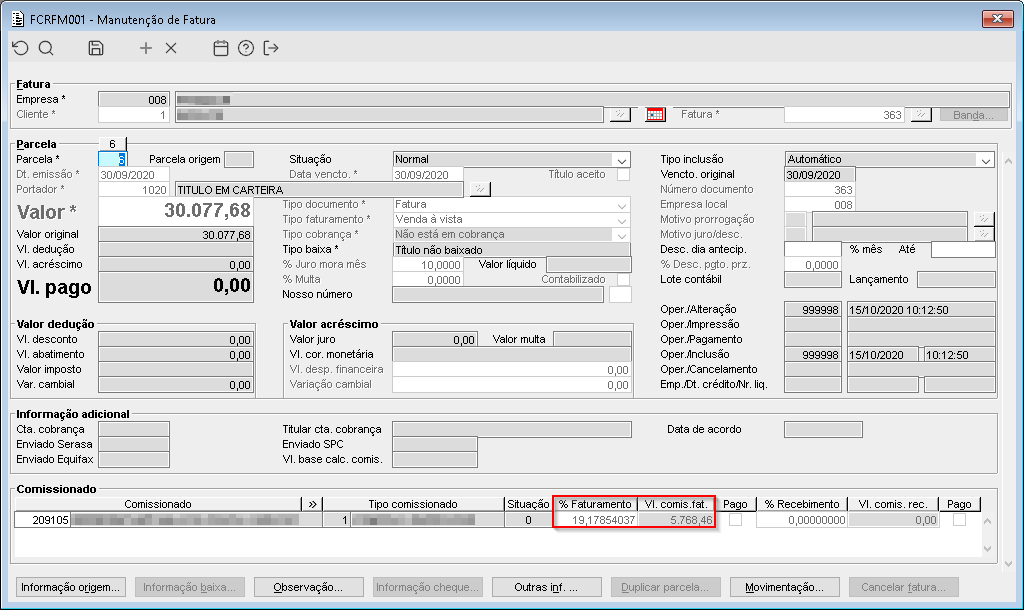Viewport: 1024px width, 610px height.
Task: Click the Observação... button
Action: pyautogui.click(x=308, y=587)
